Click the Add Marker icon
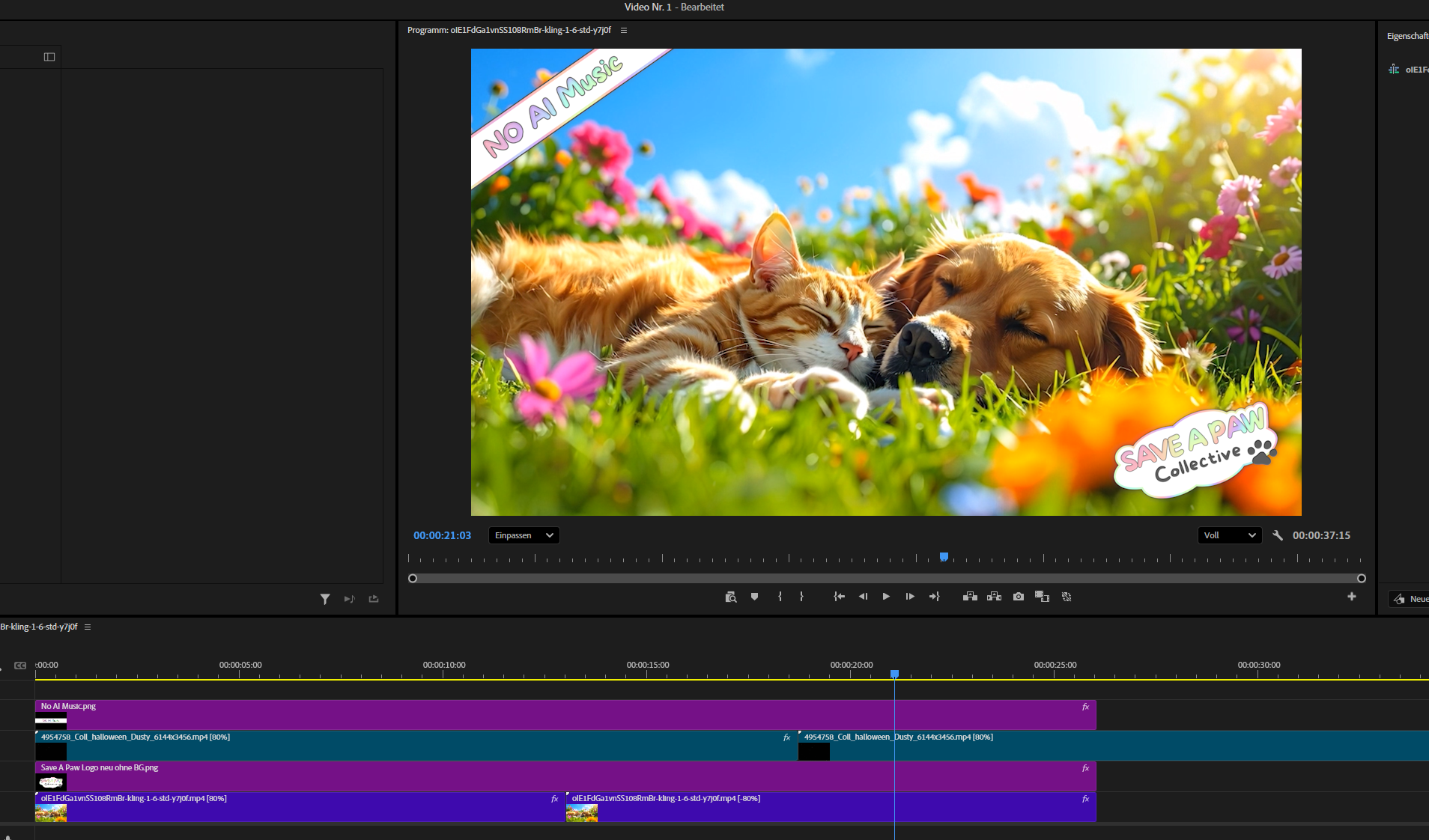 pyautogui.click(x=754, y=597)
